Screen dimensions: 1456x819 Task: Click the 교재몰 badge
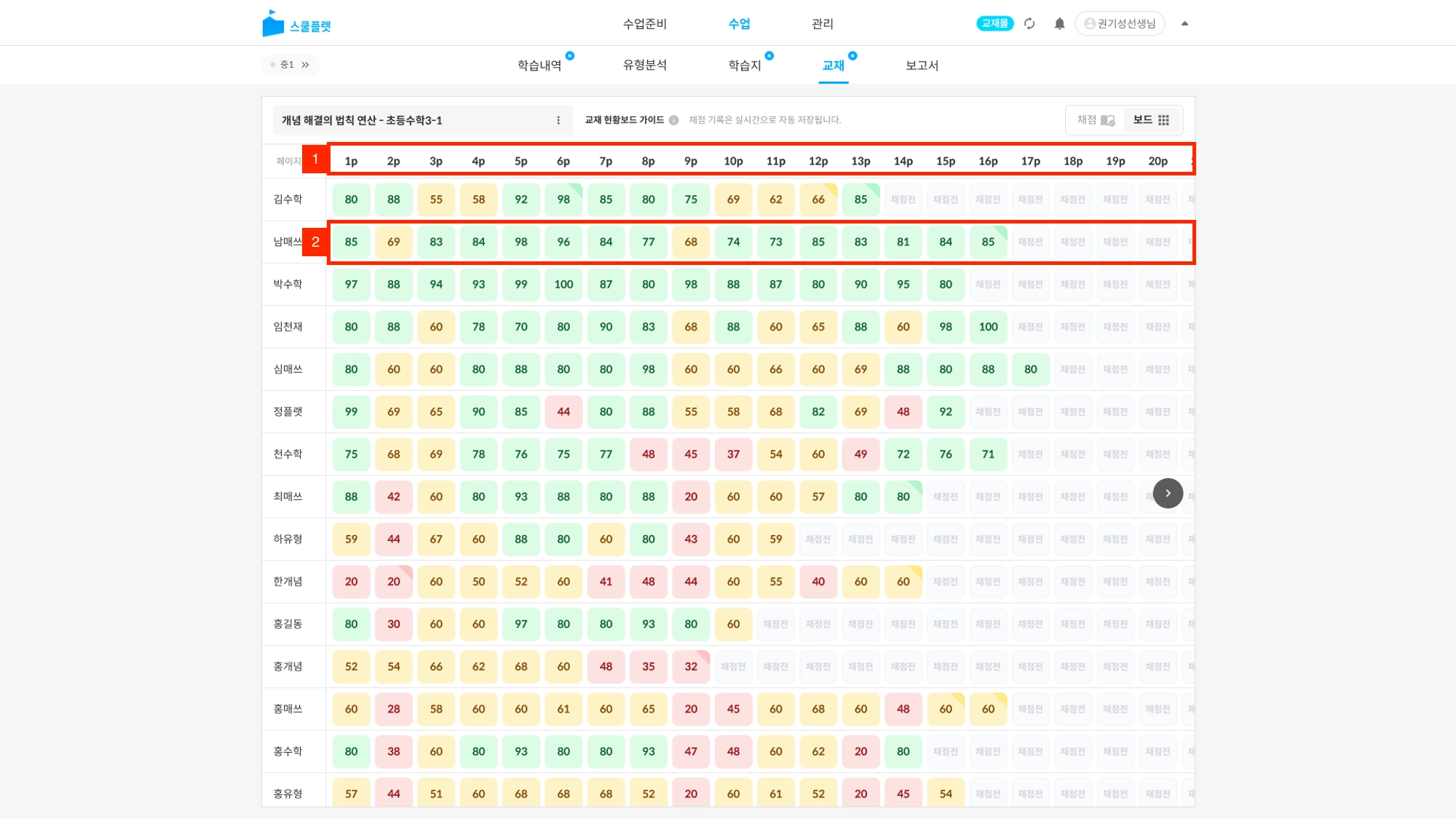click(994, 23)
